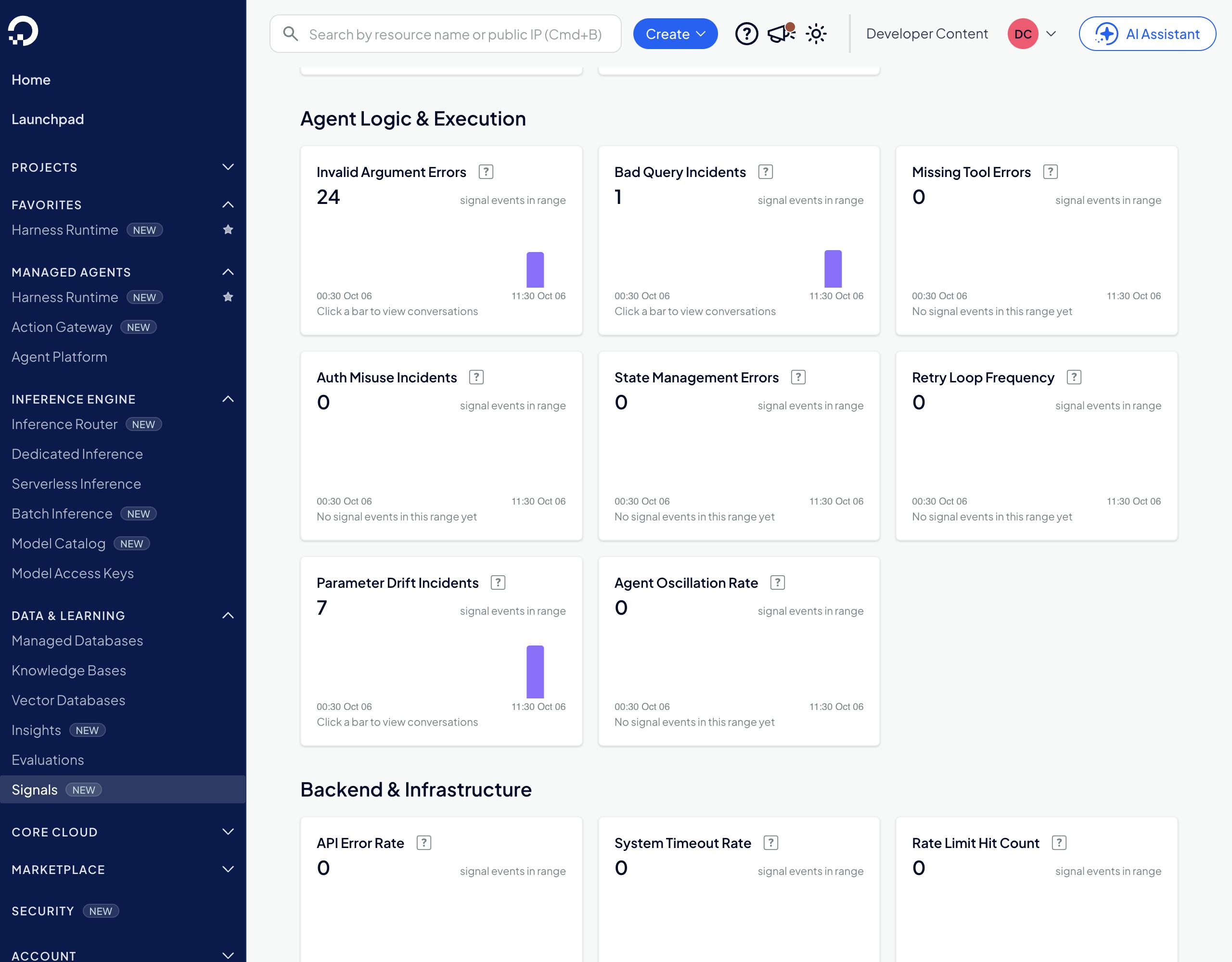This screenshot has height=962, width=1232.
Task: Open the account dropdown chevron beside DC
Action: (x=1051, y=34)
